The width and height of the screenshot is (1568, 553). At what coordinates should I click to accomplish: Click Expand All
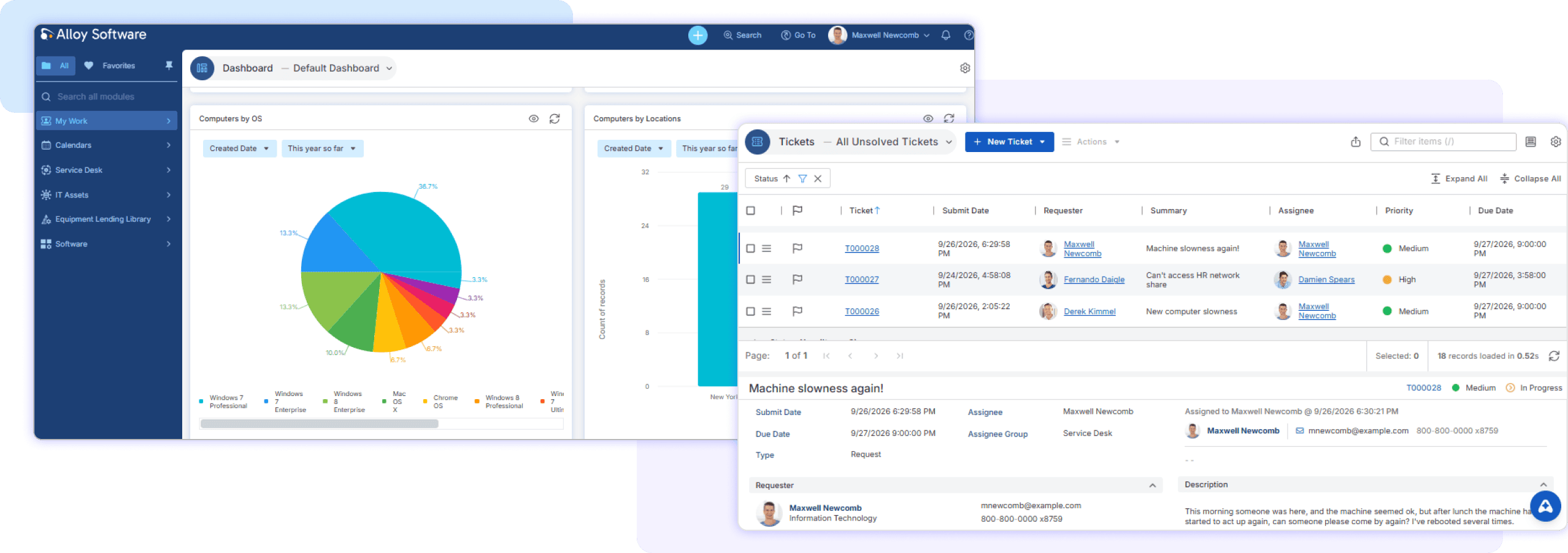[1459, 179]
